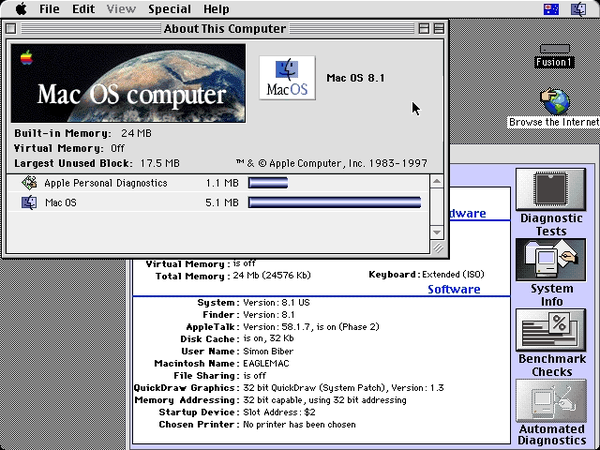
Task: Toggle zoom box of About This Computer
Action: point(424,28)
